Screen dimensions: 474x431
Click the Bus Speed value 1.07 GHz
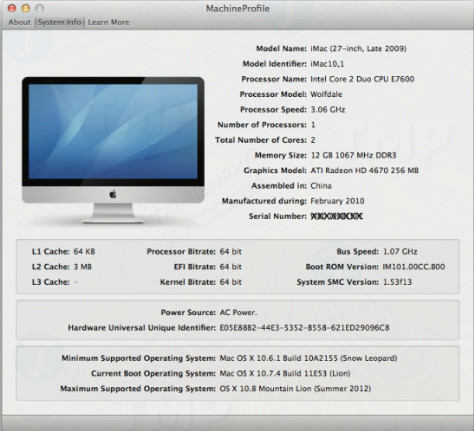click(x=400, y=252)
